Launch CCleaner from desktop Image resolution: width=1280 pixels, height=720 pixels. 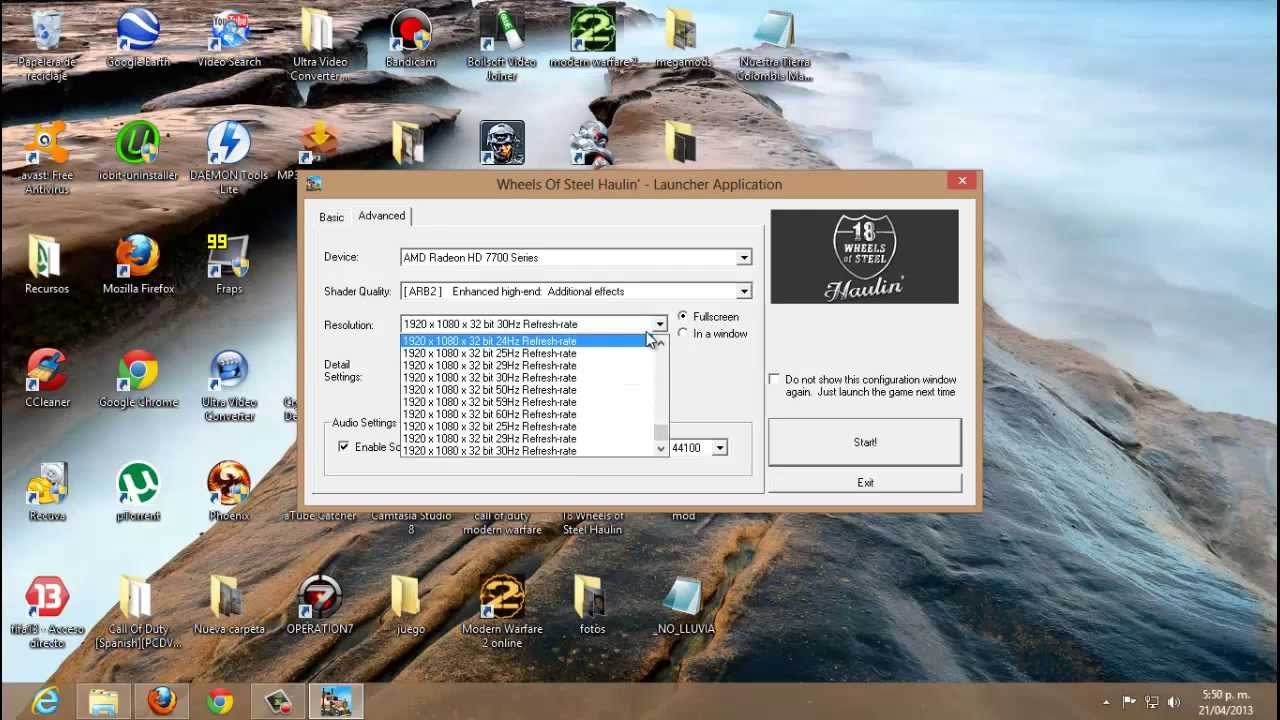(x=47, y=380)
